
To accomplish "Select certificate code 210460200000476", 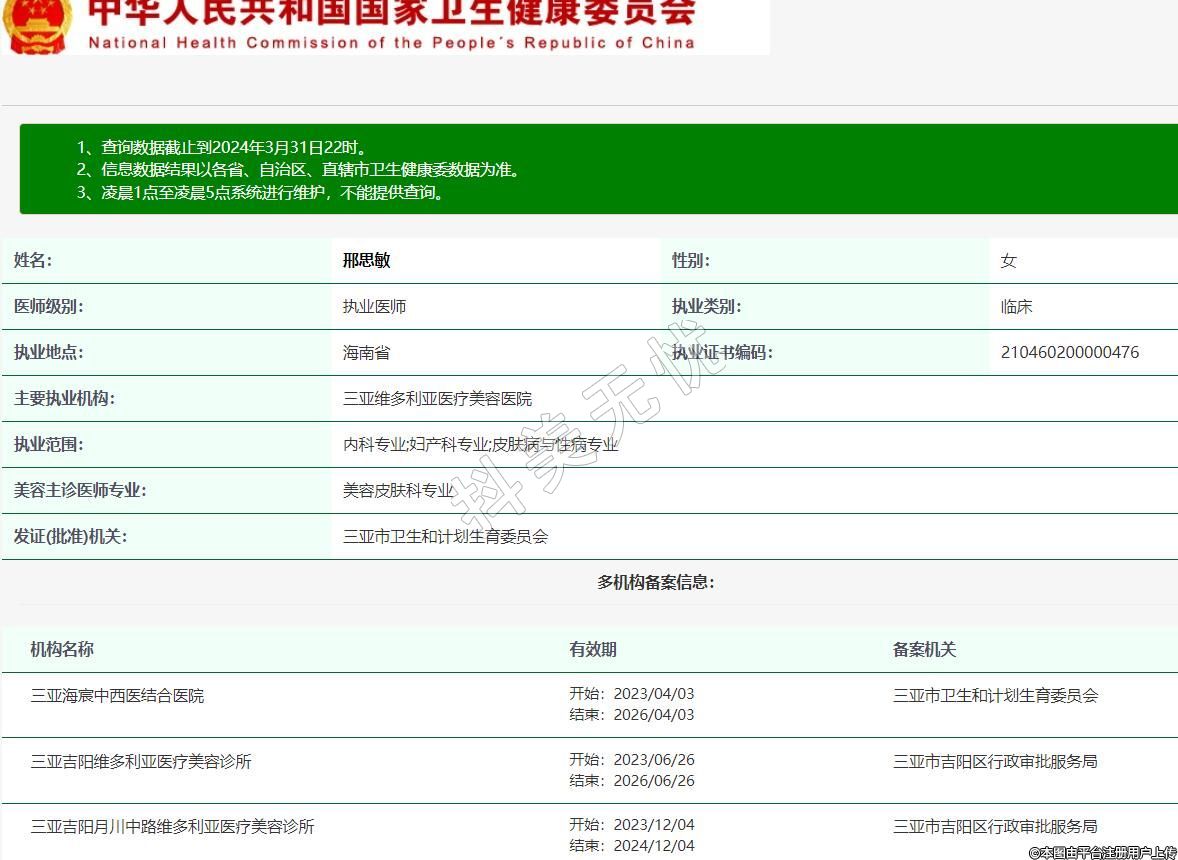I will [1069, 353].
